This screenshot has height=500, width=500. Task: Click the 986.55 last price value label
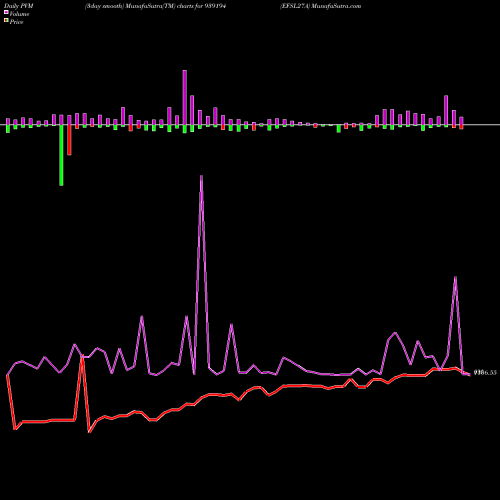pyautogui.click(x=485, y=373)
